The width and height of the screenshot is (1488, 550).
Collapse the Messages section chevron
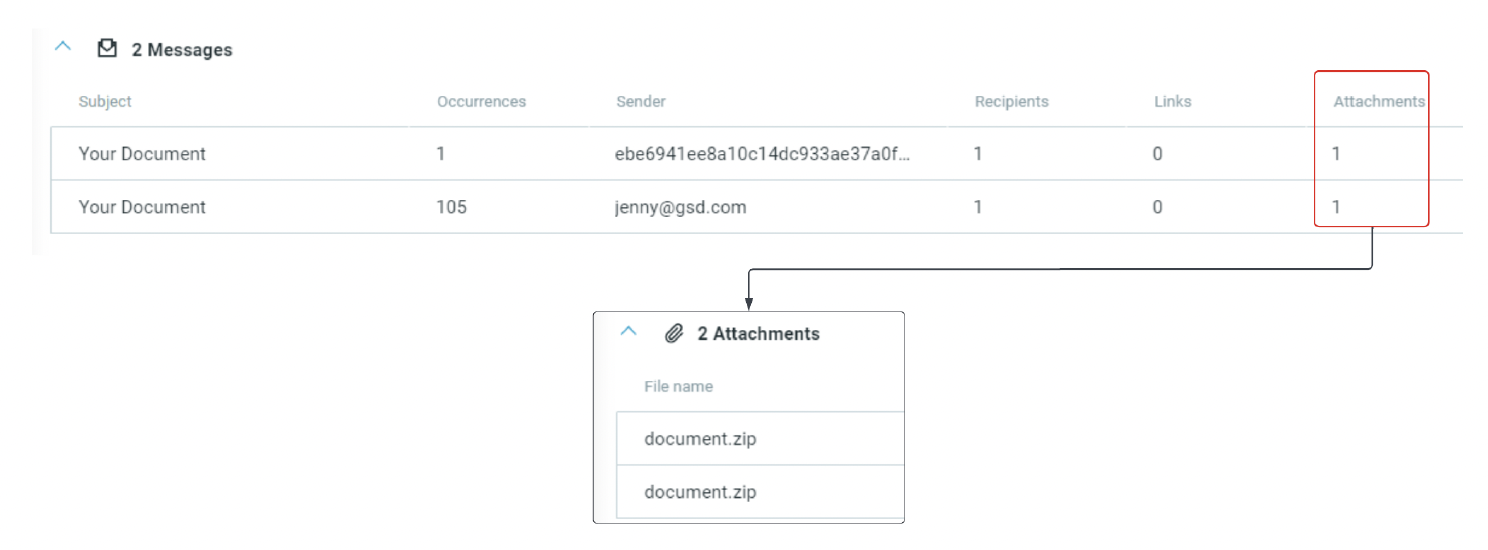pos(63,47)
